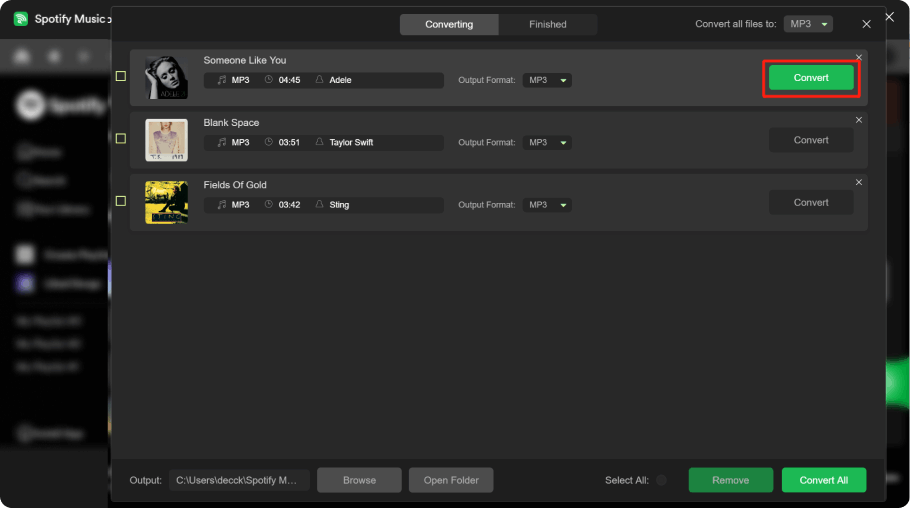Click the Taylor Swift artist name
Screen dimensions: 910x508
[x=351, y=142]
